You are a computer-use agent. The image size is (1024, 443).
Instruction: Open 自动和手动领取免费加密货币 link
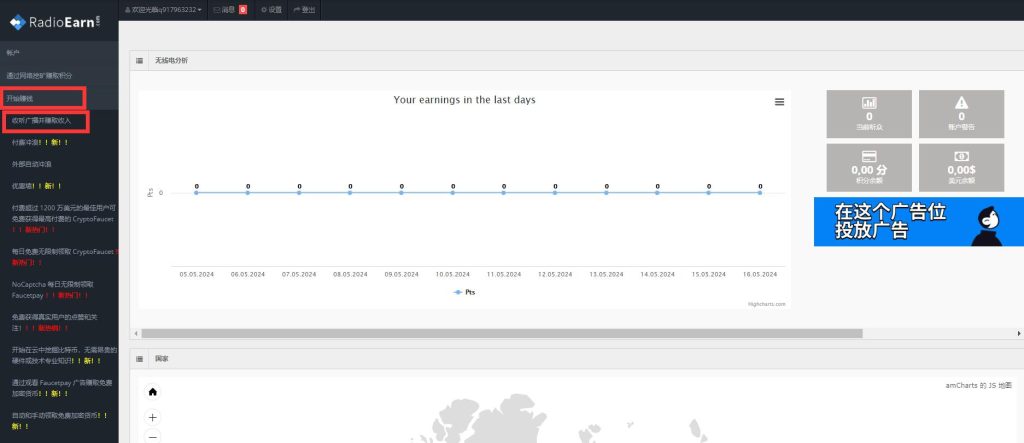59,420
